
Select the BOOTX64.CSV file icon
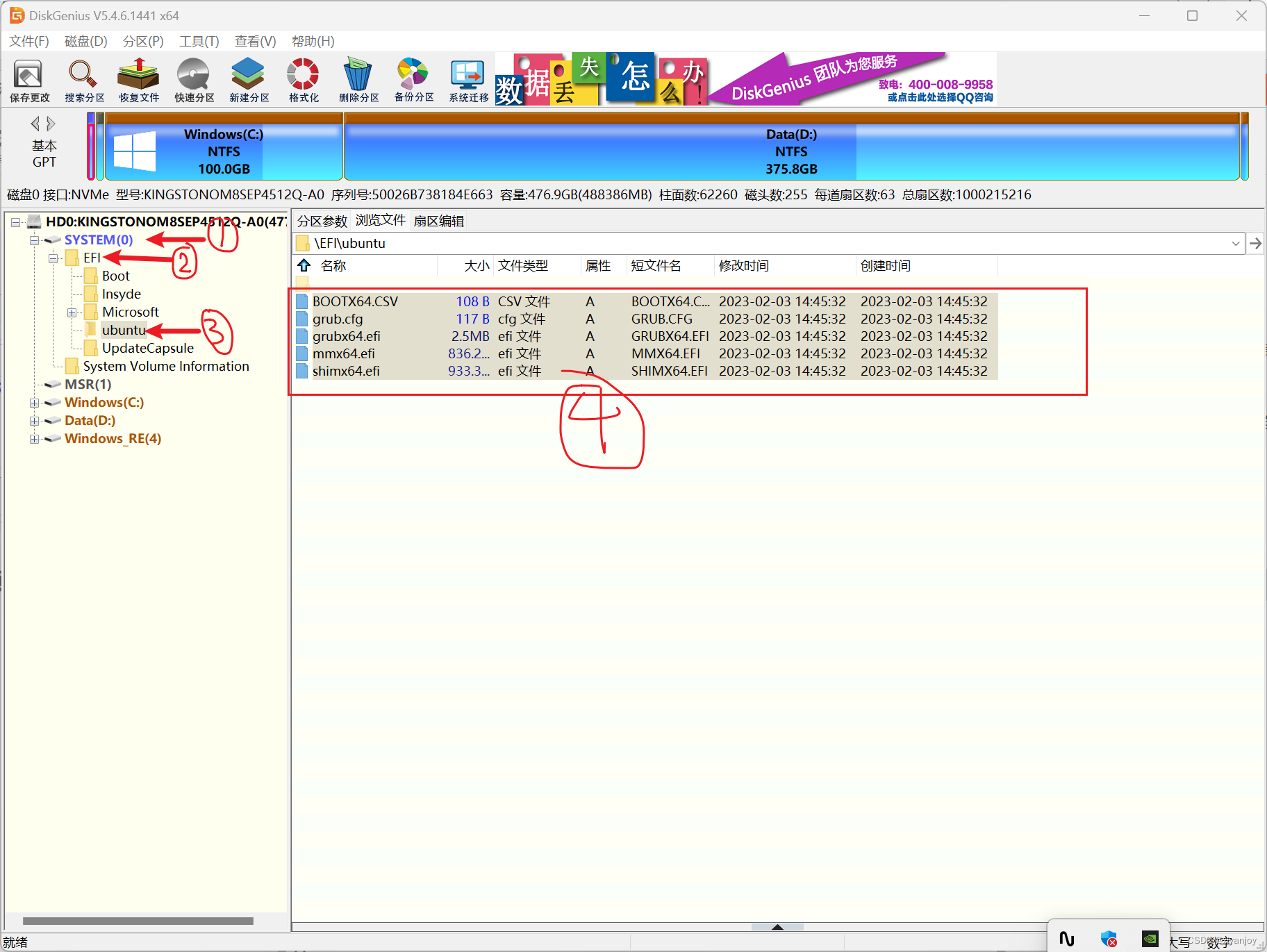[301, 301]
